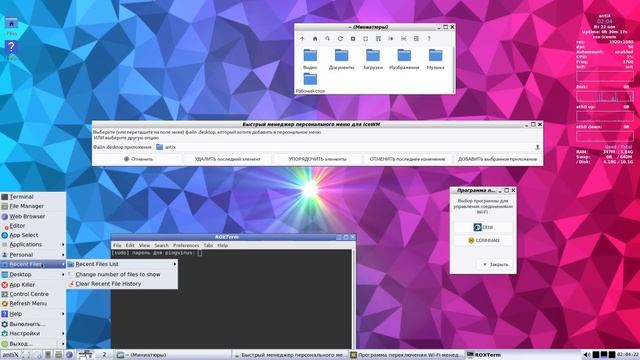
Task: Select Clear Recent File History
Action: pos(122,284)
